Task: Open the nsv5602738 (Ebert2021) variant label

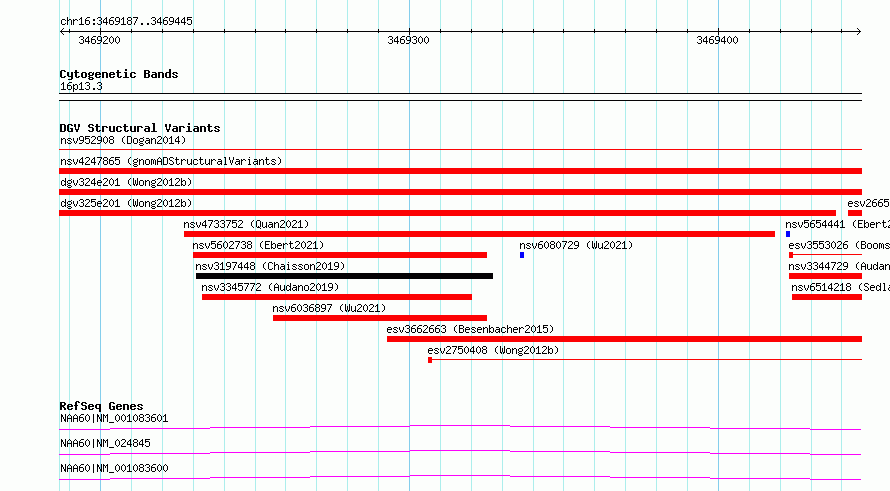Action: (258, 245)
